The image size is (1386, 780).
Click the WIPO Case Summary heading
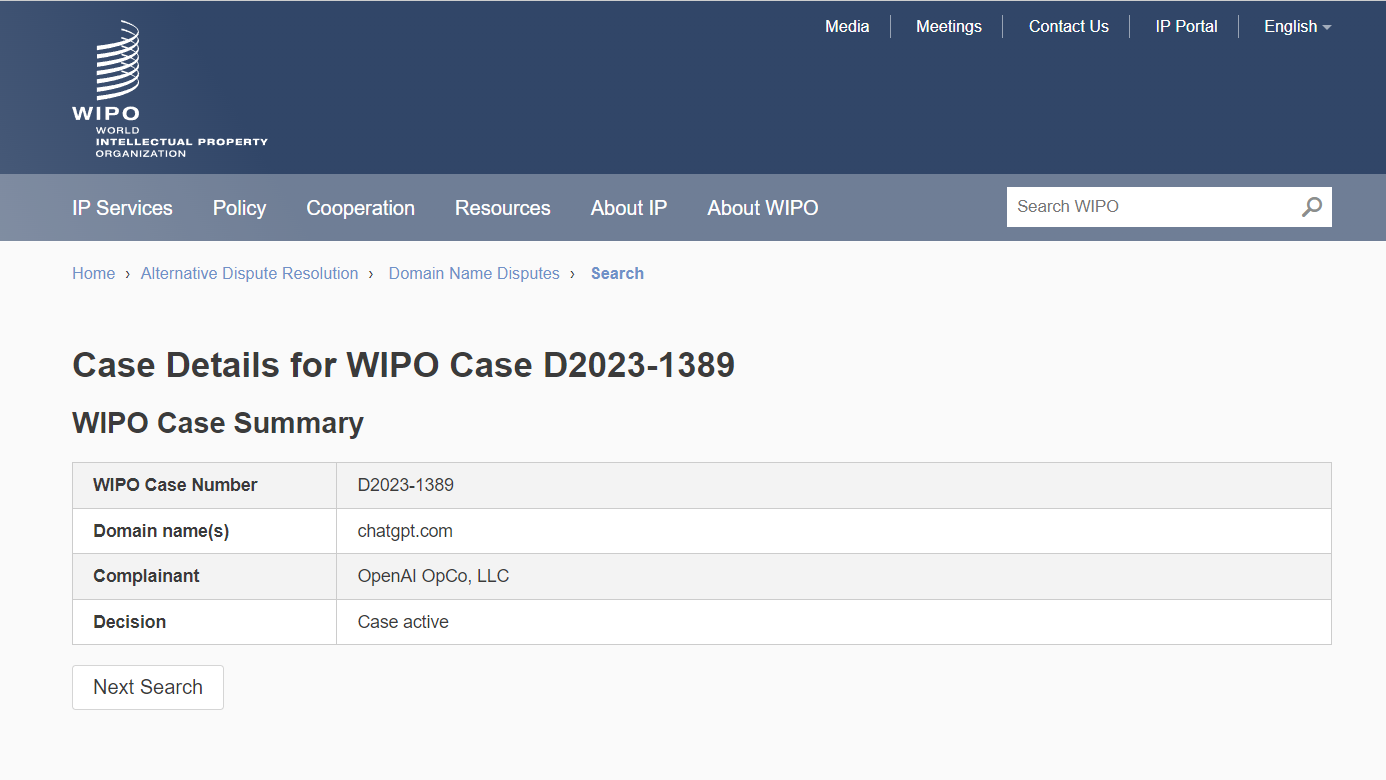pyautogui.click(x=218, y=423)
